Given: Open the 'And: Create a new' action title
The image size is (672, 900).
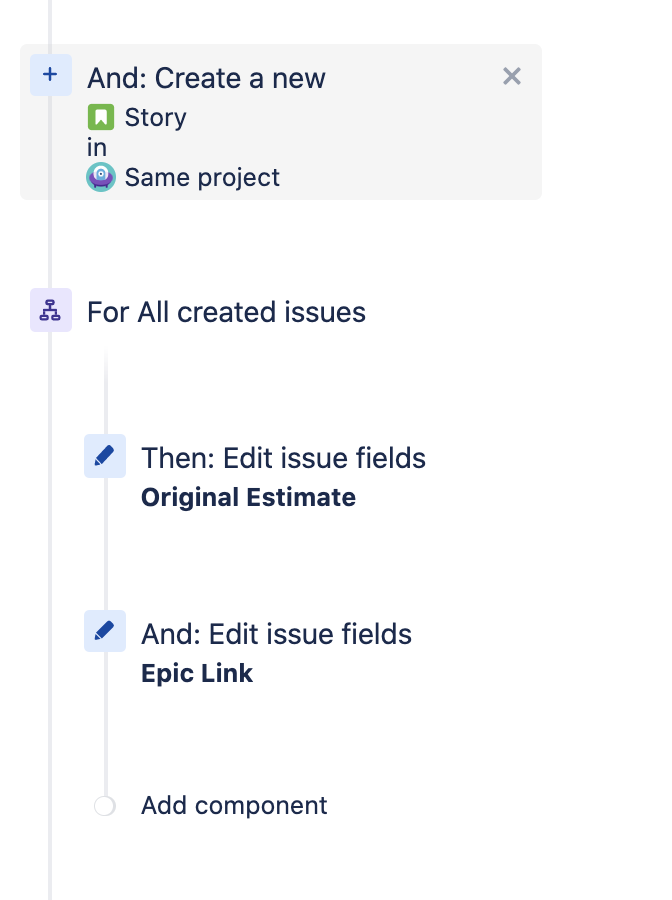Looking at the screenshot, I should coord(206,78).
